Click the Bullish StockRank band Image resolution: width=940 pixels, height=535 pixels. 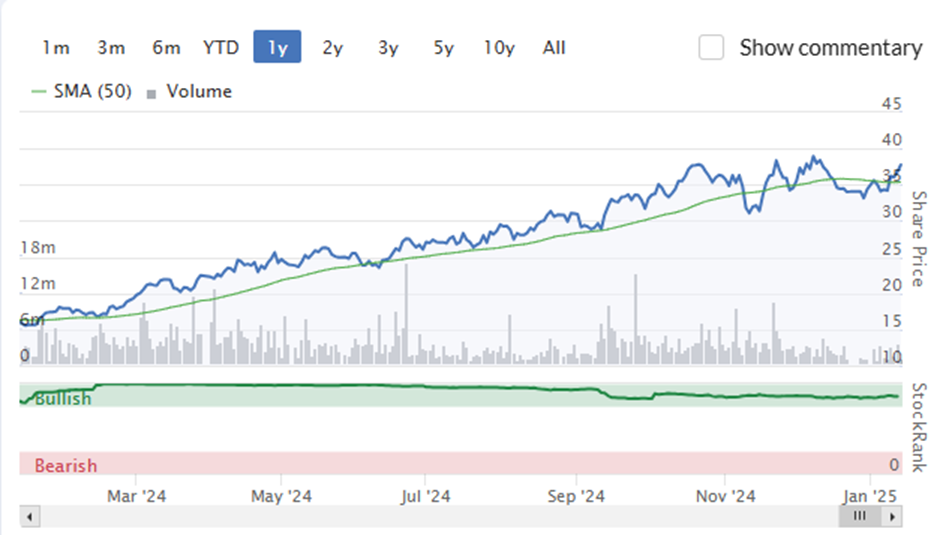[460, 395]
